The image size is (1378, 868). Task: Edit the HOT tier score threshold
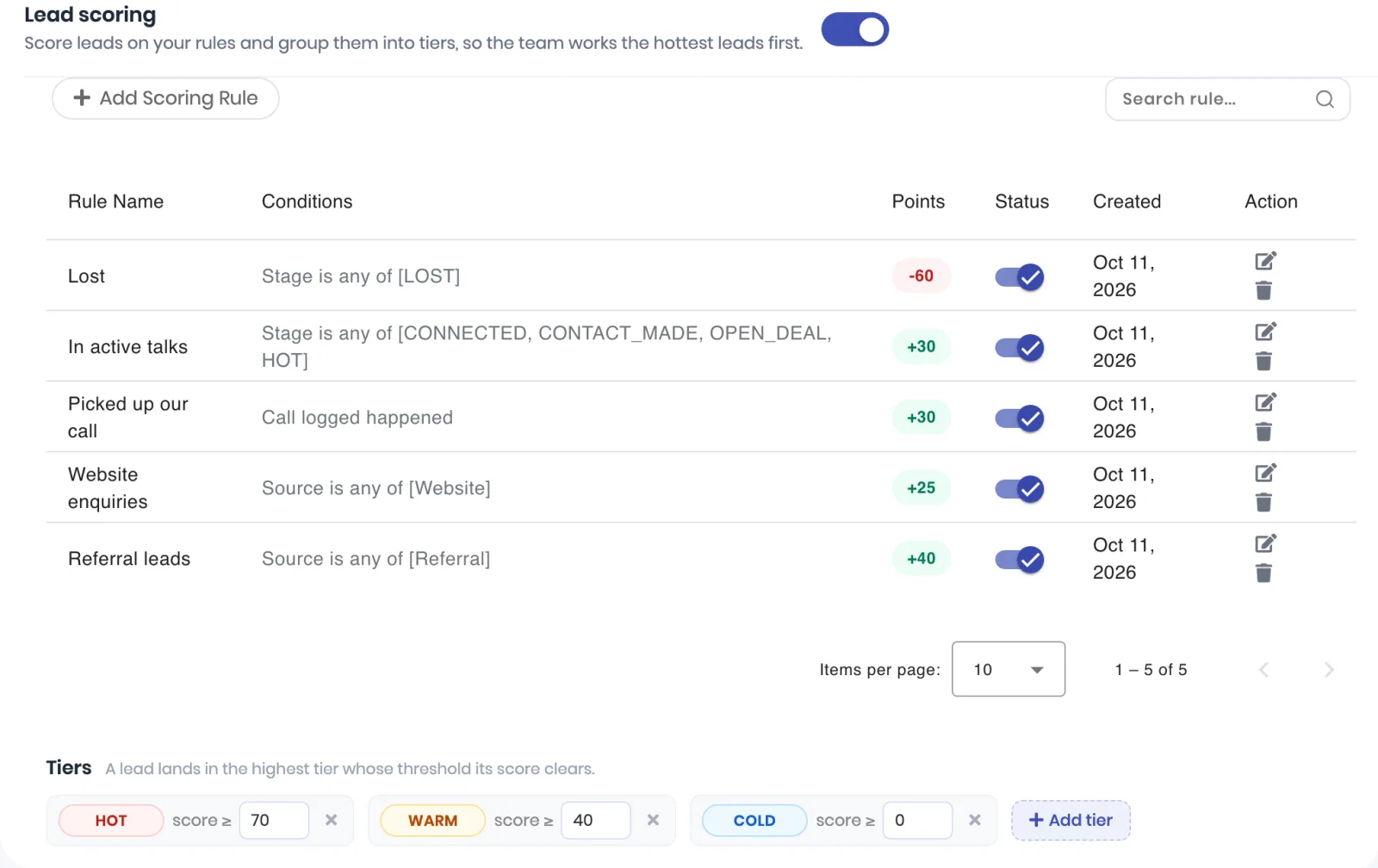(x=274, y=820)
